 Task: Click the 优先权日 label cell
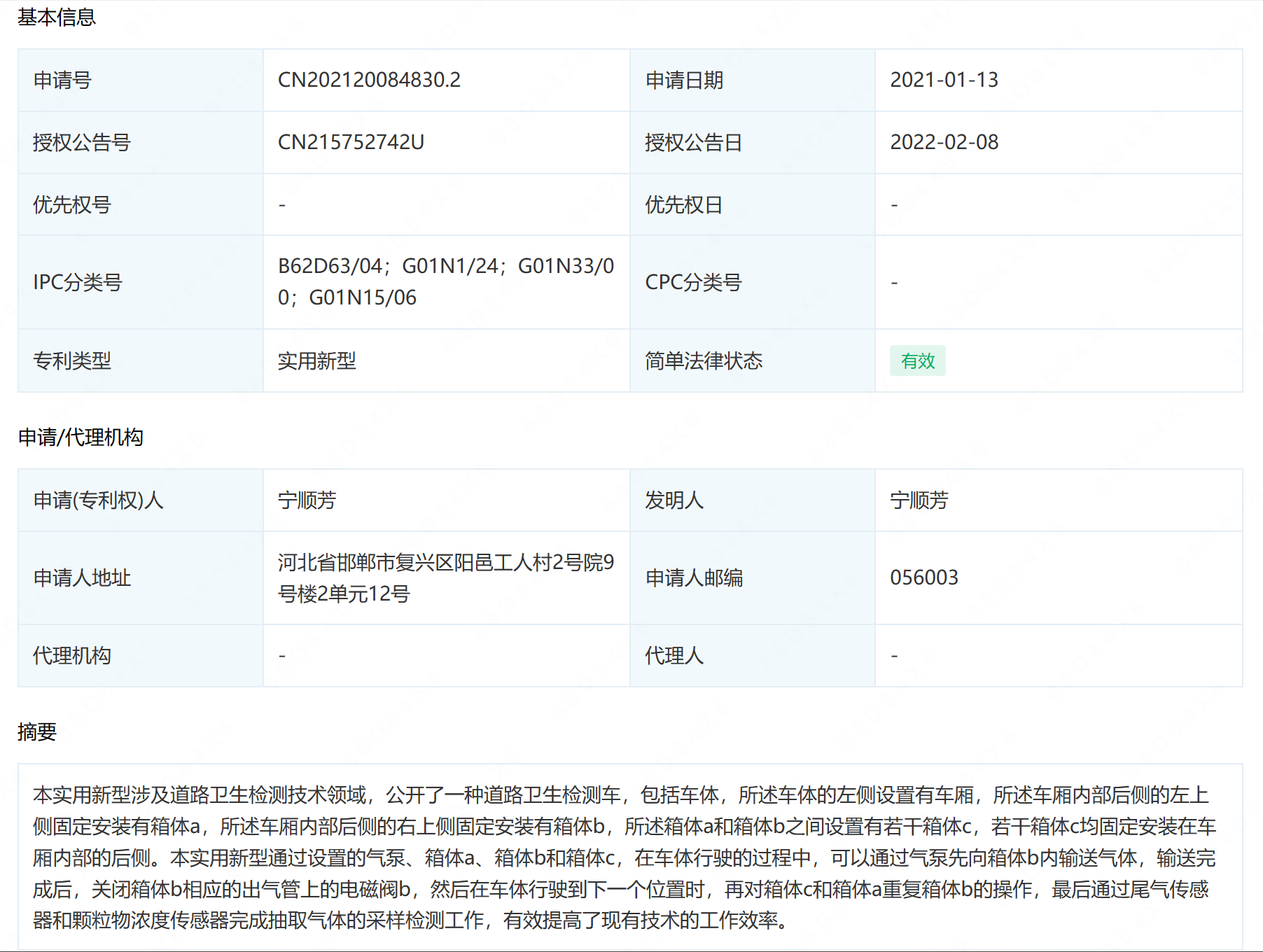753,204
